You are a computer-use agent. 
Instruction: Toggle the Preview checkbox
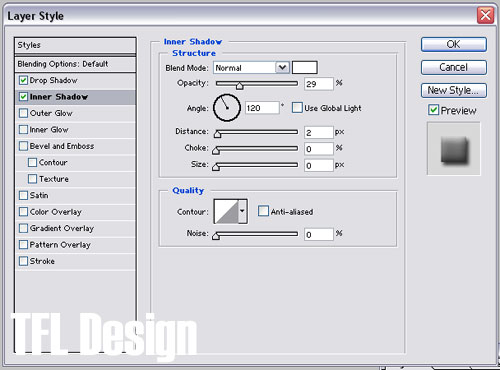coord(433,110)
